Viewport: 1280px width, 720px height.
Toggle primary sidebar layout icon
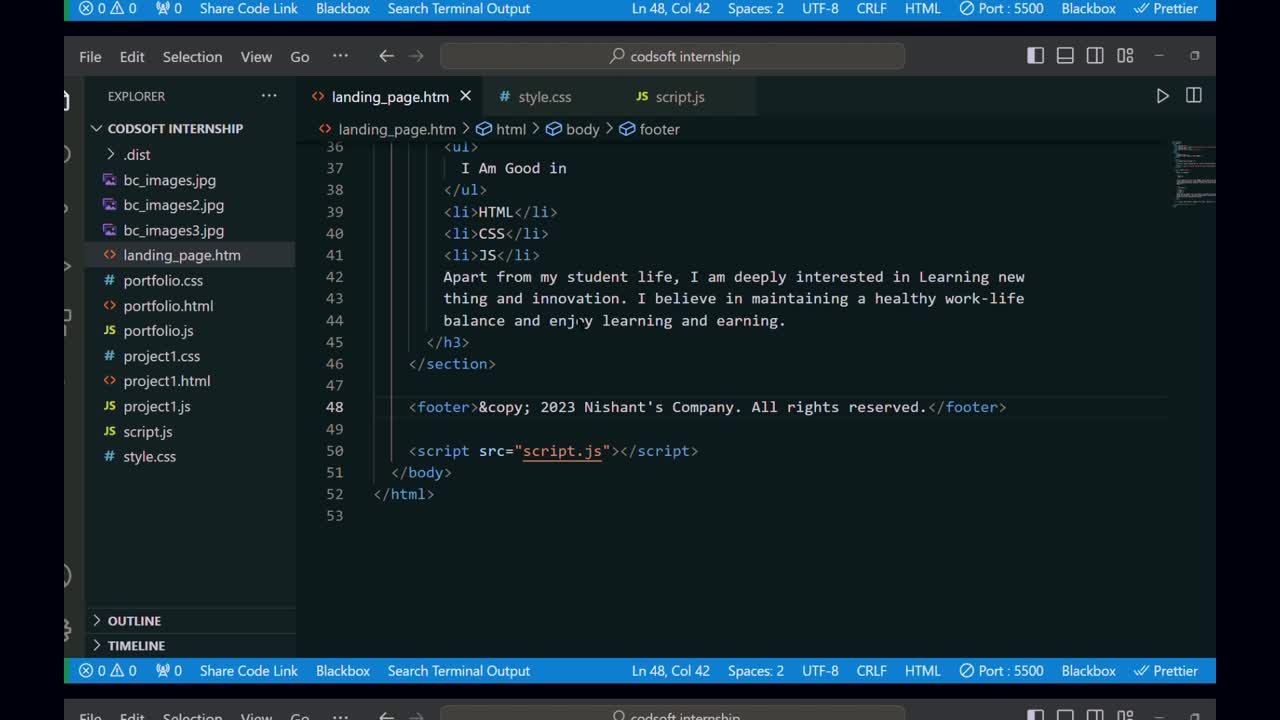point(1035,56)
